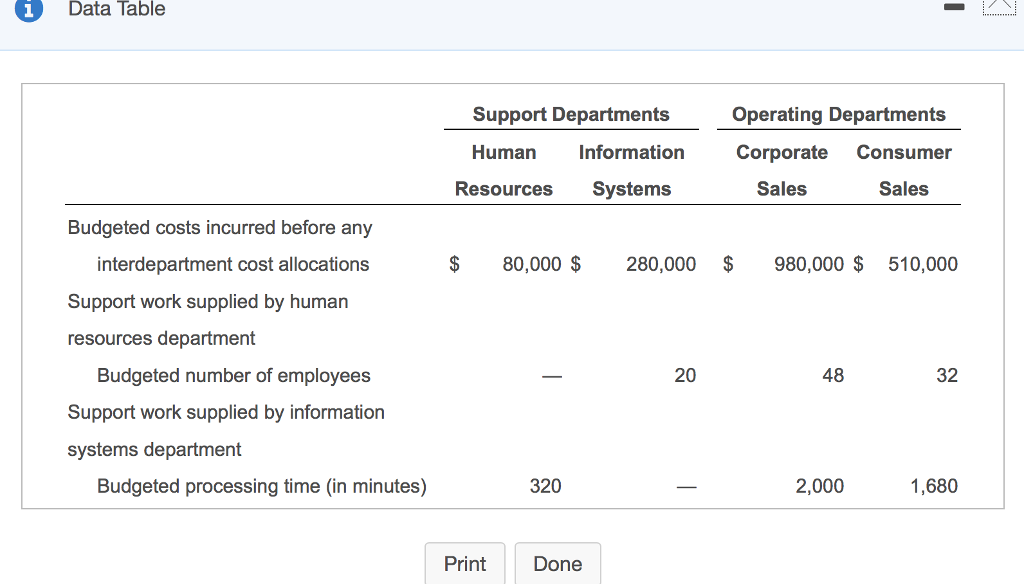The image size is (1024, 584).
Task: Click the 80,000 budgeted cost value
Action: click(532, 264)
